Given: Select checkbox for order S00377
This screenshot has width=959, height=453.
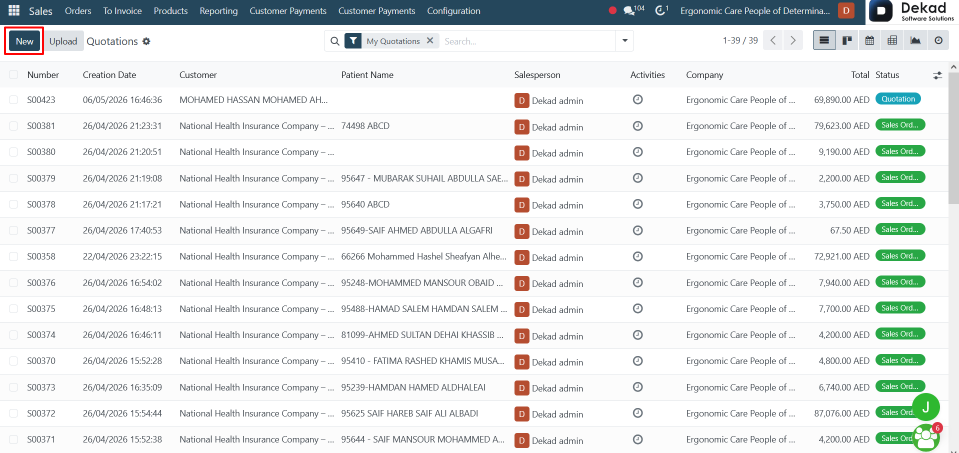Looking at the screenshot, I should click(13, 230).
